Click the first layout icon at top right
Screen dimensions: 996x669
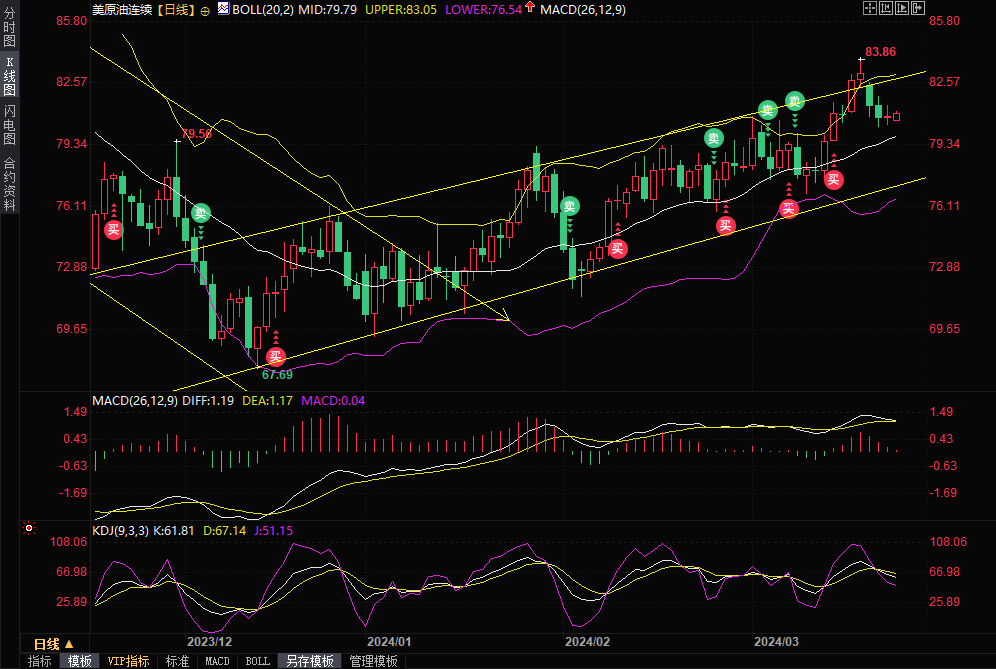[868, 8]
